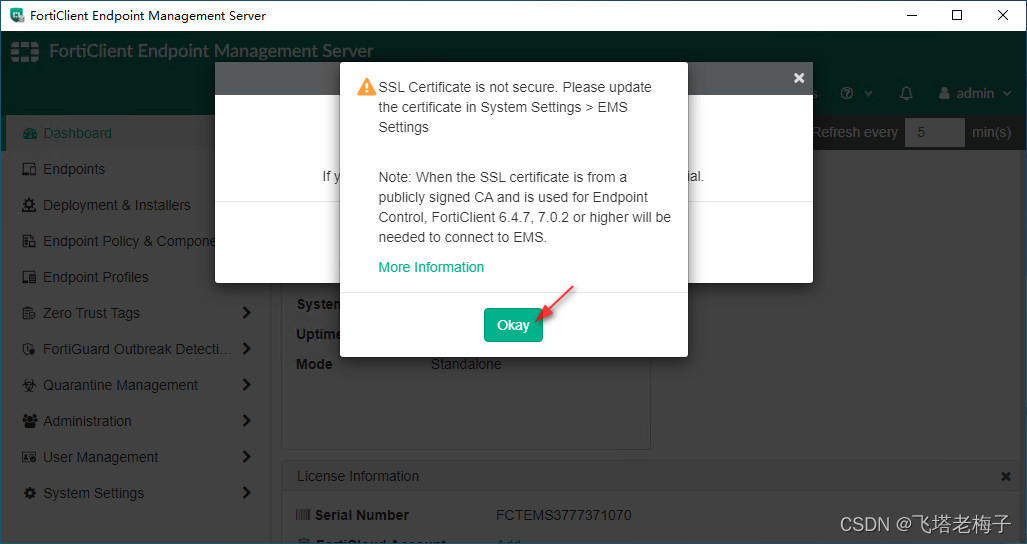Click the Endpoints devices icon
Image resolution: width=1027 pixels, height=544 pixels.
point(29,170)
